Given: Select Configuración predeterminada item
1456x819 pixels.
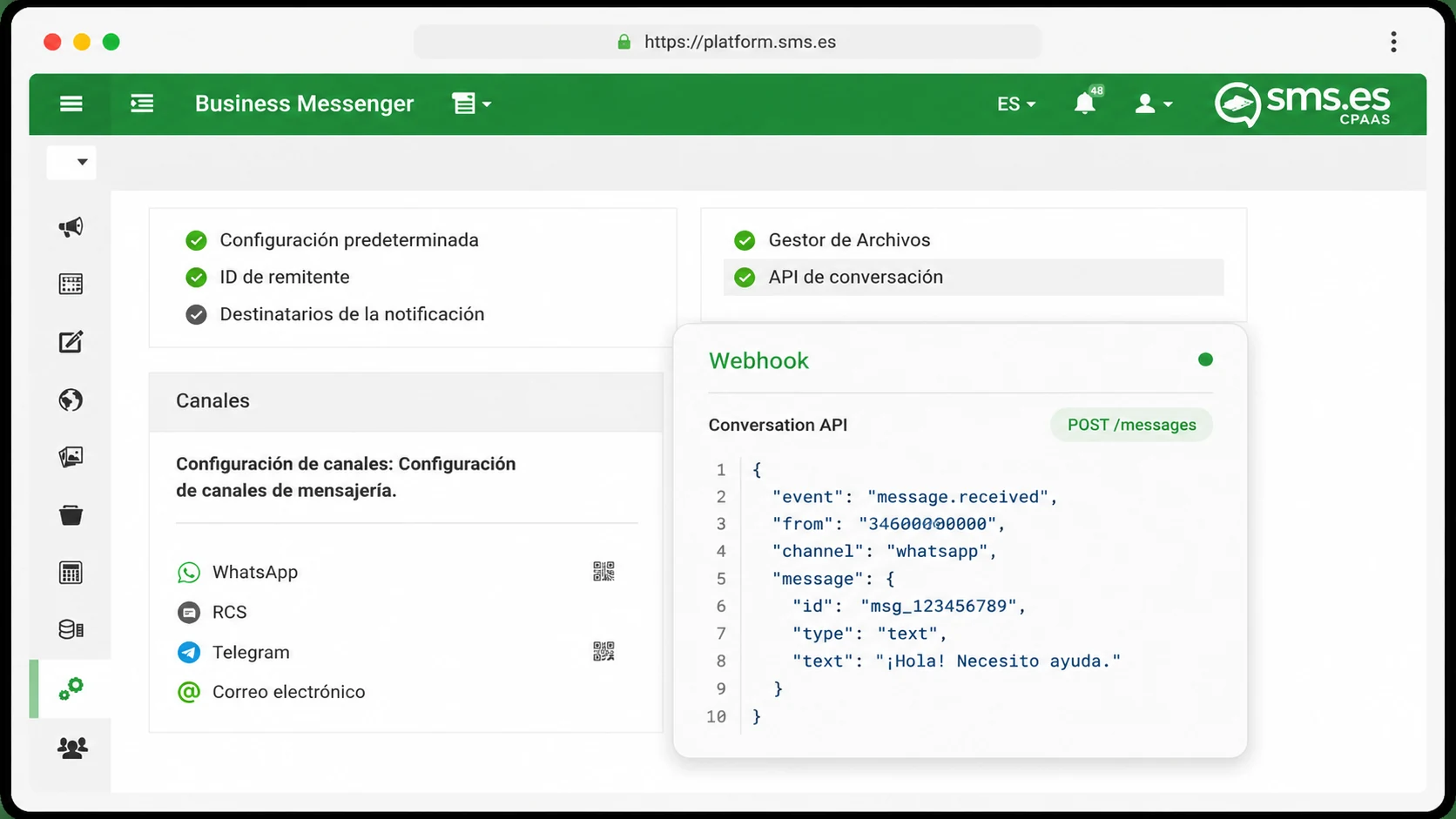Looking at the screenshot, I should [349, 240].
